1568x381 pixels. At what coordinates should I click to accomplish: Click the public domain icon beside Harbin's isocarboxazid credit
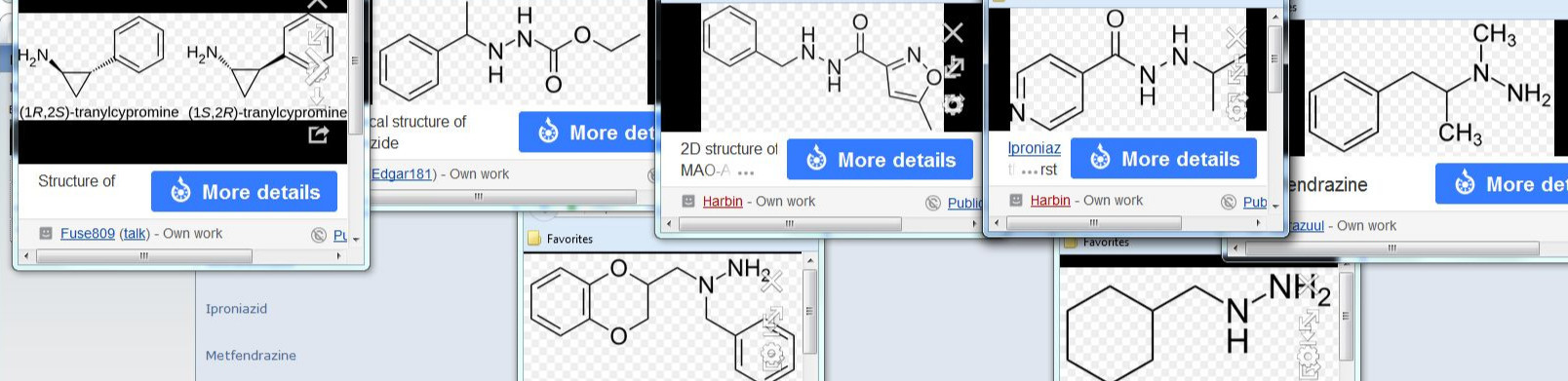pyautogui.click(x=933, y=203)
